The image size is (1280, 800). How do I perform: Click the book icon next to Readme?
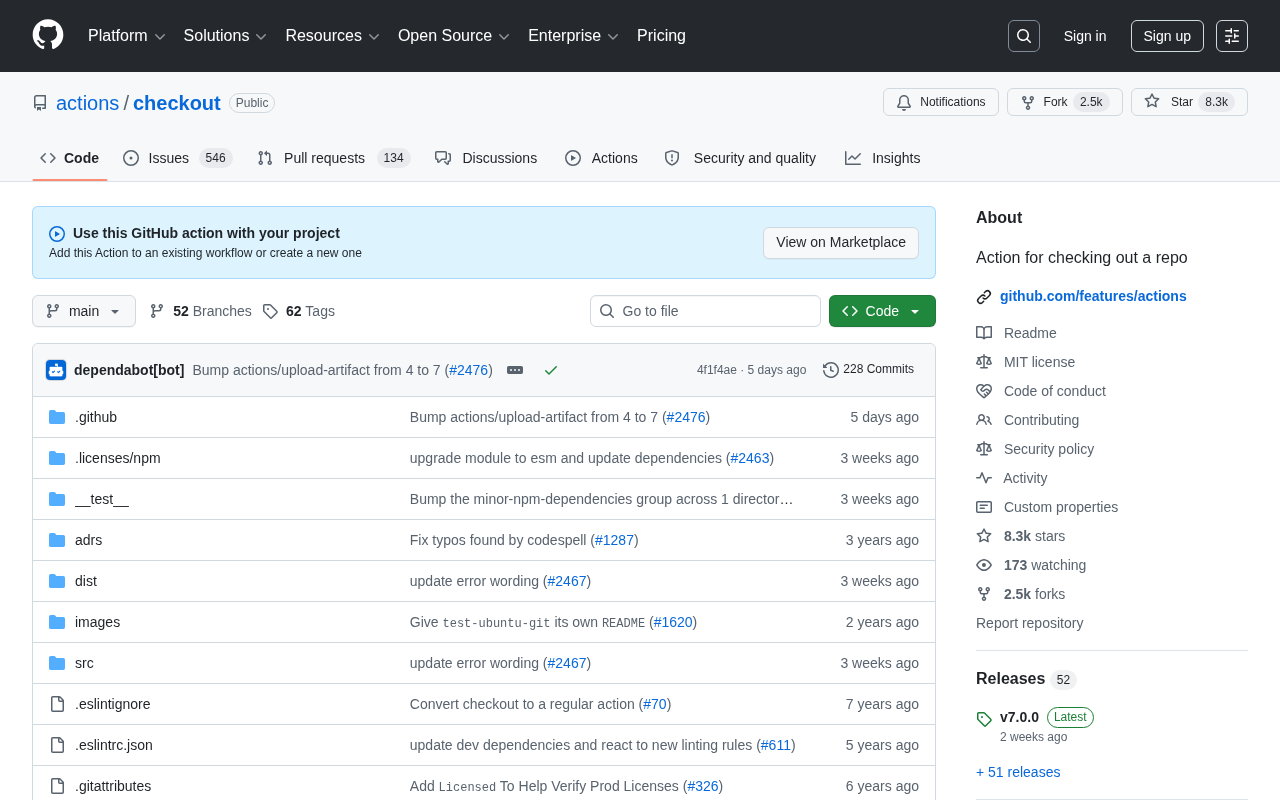point(984,333)
